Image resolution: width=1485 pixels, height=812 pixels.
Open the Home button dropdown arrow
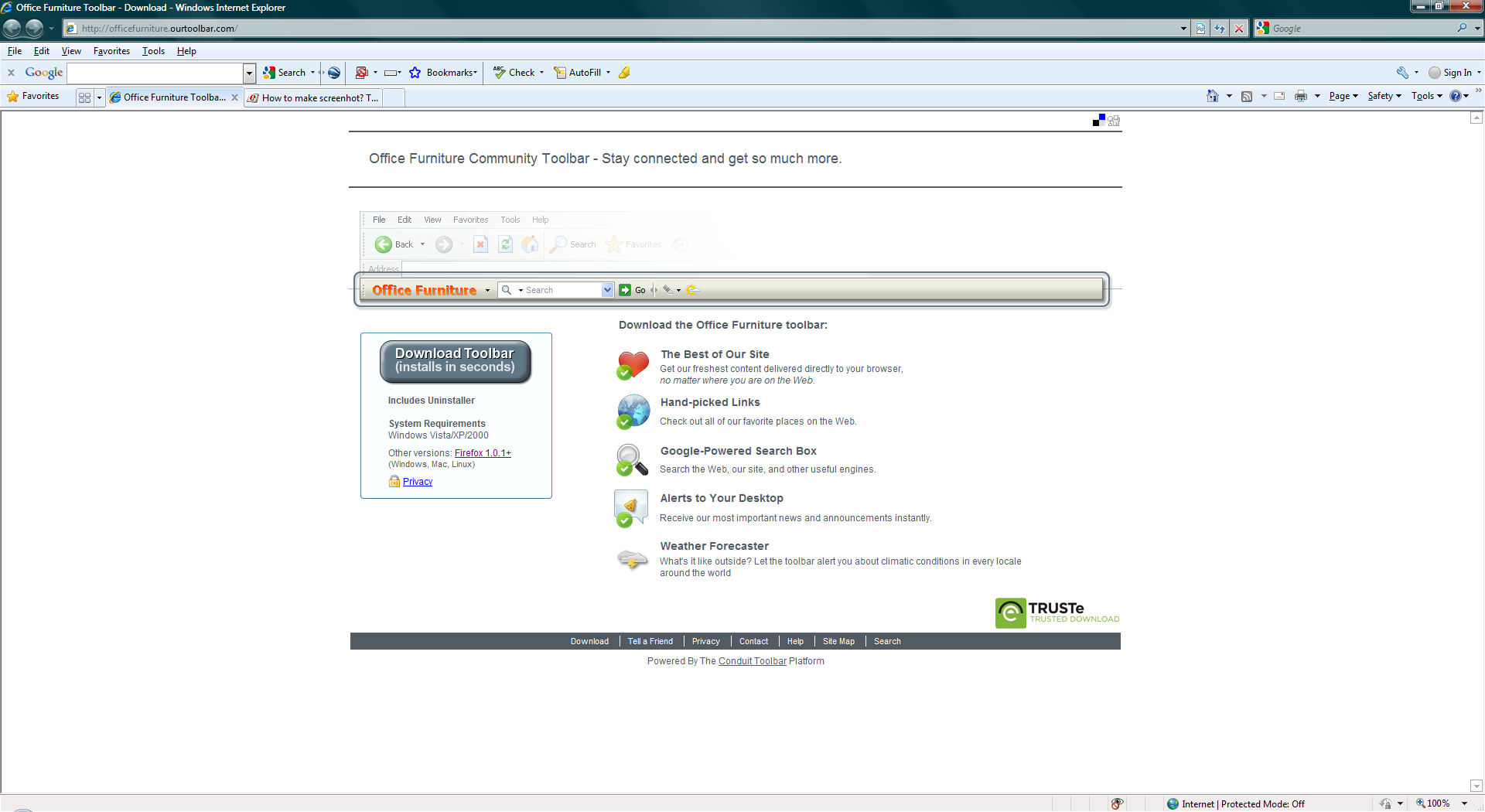click(x=1229, y=96)
